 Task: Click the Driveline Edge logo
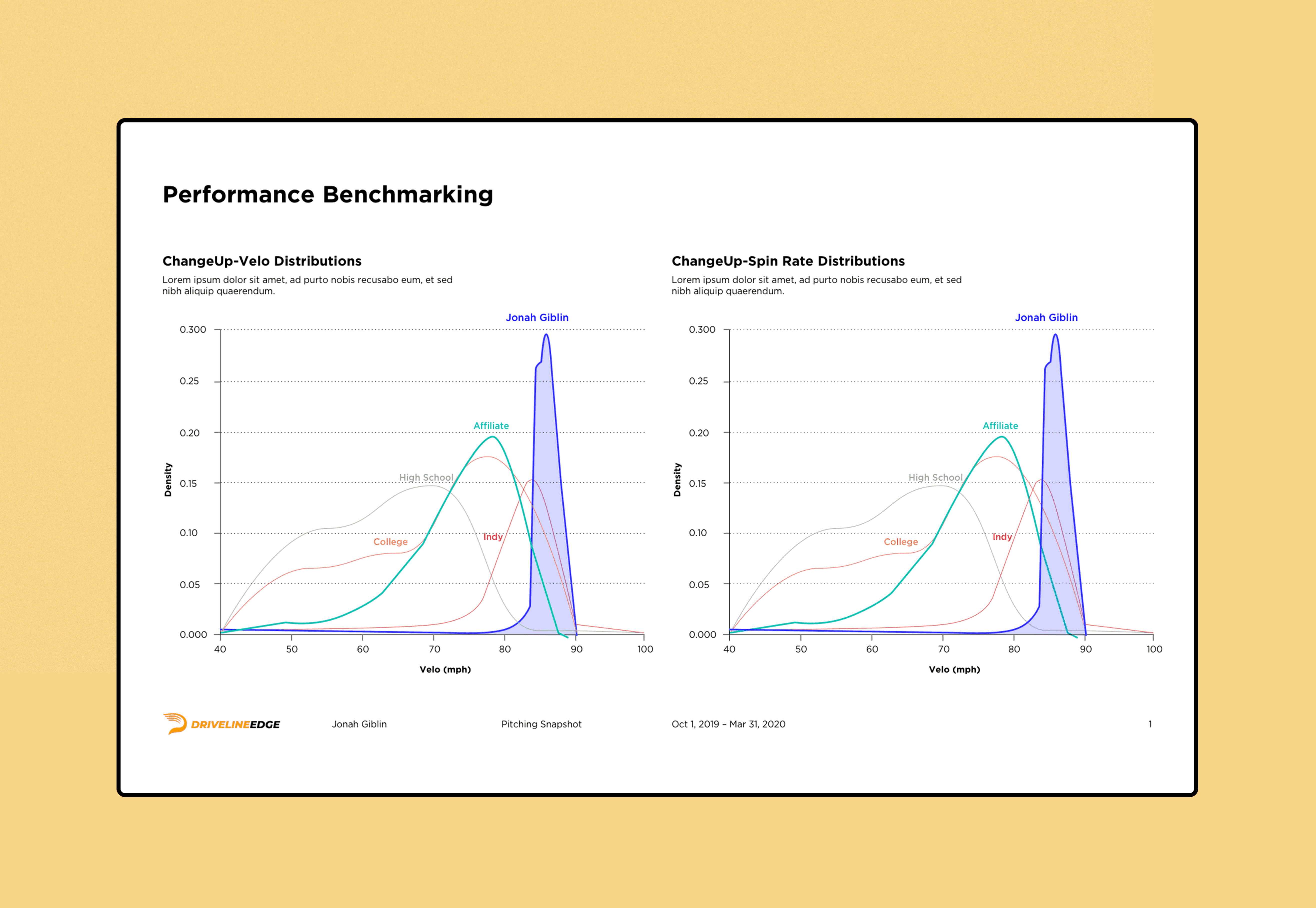(x=221, y=724)
